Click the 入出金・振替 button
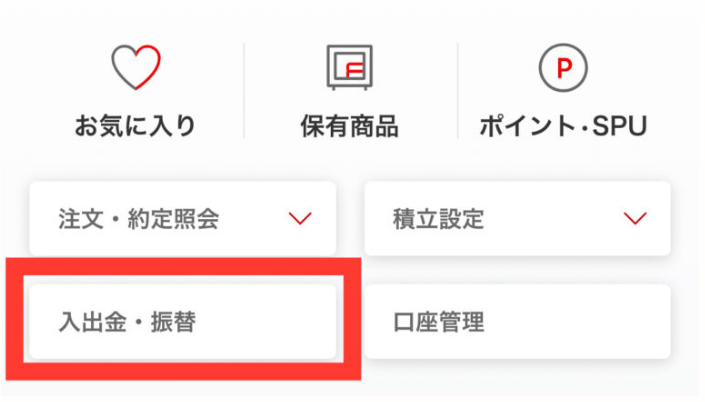 coord(183,322)
